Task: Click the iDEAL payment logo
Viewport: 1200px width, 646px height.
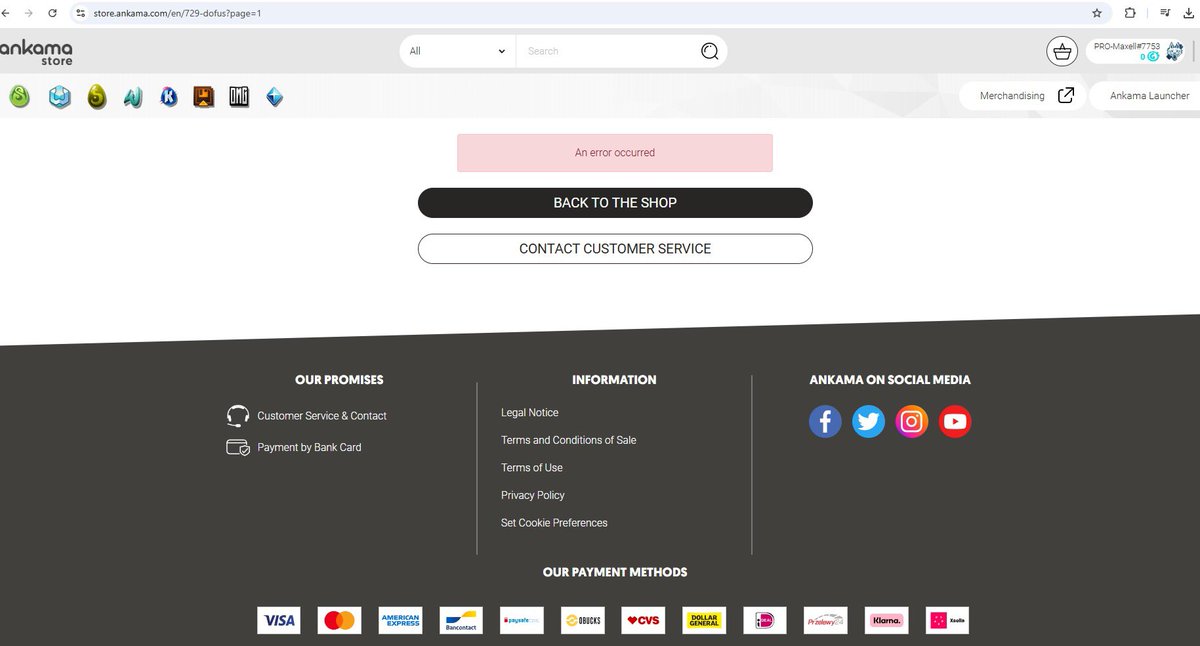Action: [x=765, y=620]
